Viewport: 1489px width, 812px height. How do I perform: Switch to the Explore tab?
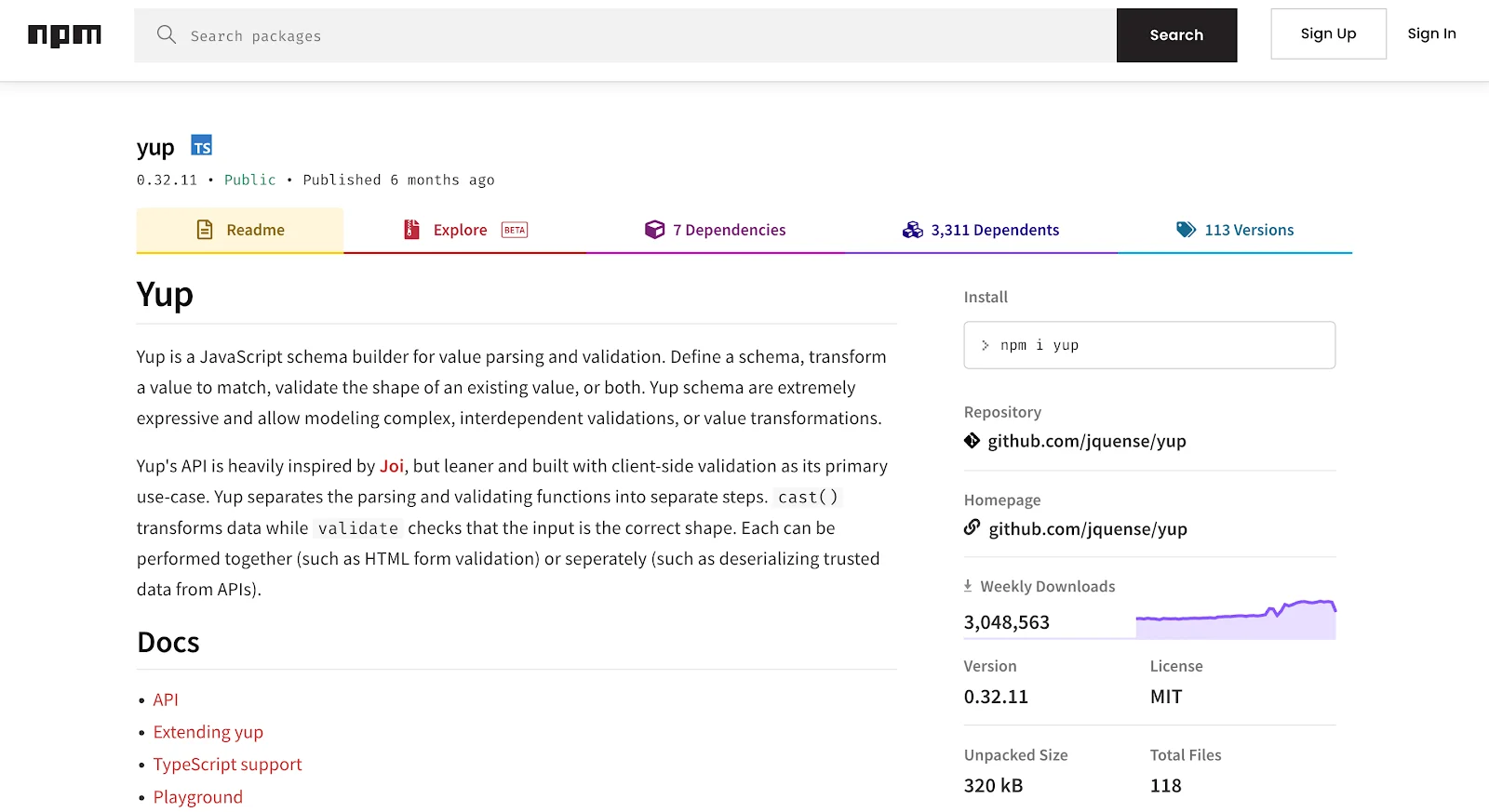point(464,230)
